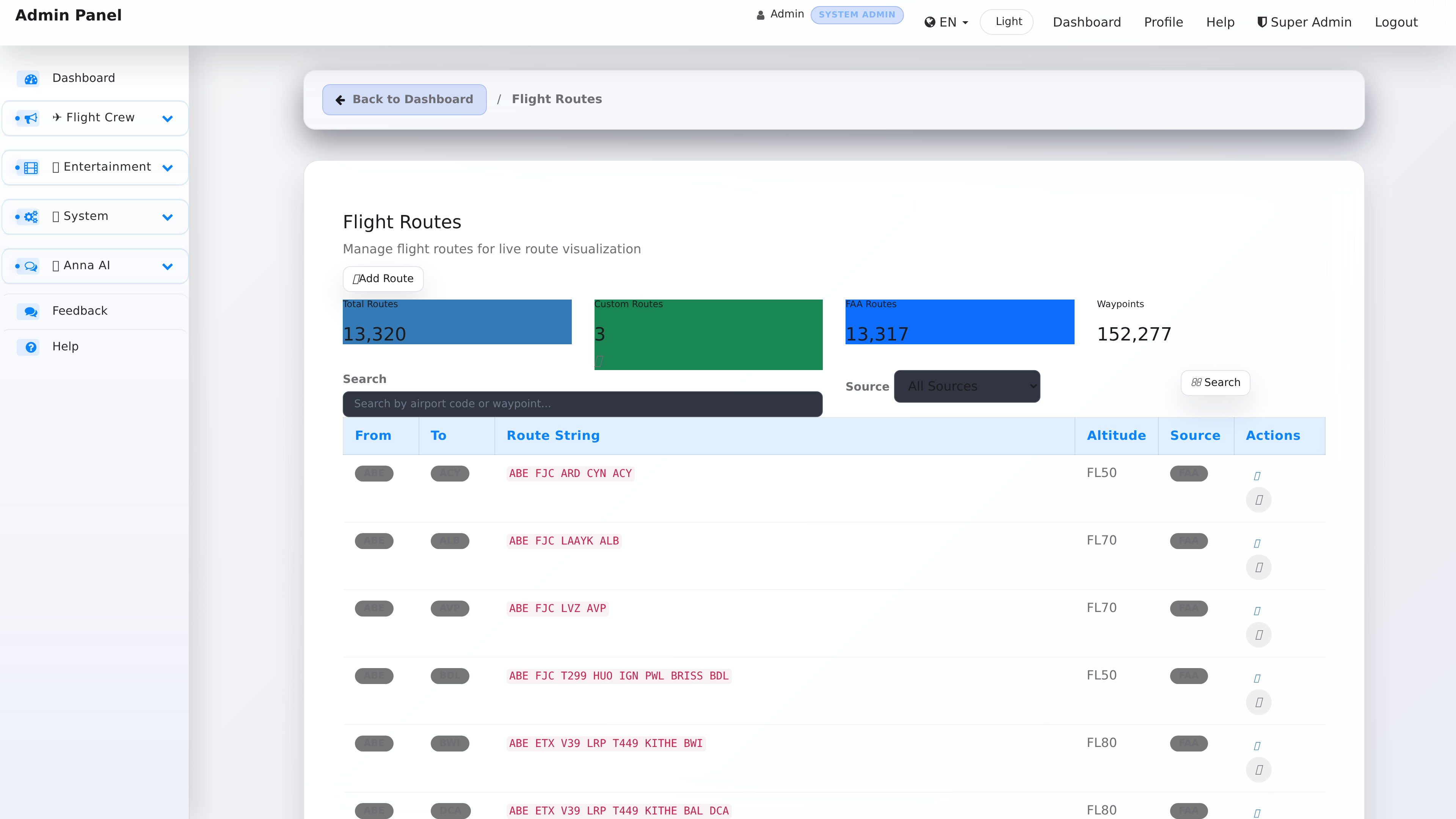Click the Admin Panel title

[68, 15]
